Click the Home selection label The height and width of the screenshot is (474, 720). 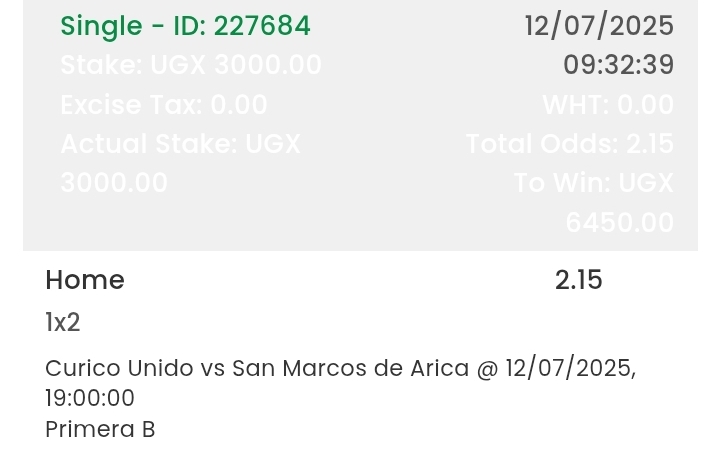click(85, 280)
